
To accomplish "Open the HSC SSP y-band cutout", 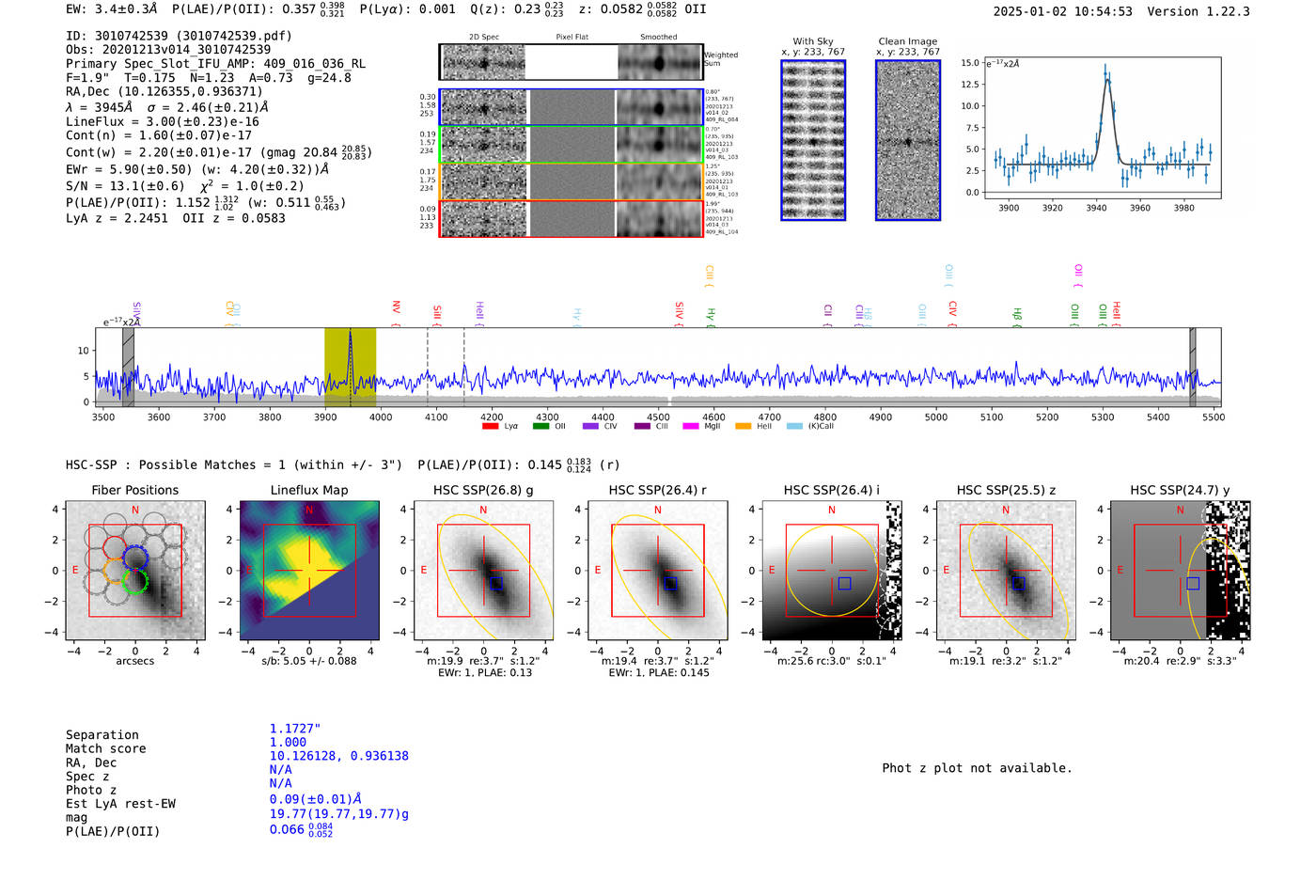I will coord(1181,571).
